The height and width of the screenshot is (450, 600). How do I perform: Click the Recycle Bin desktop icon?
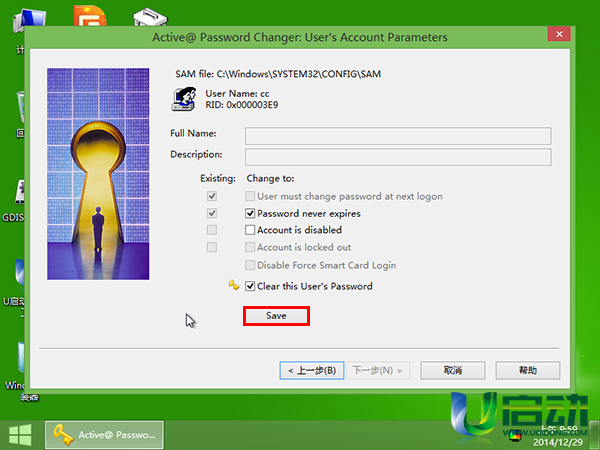[x=21, y=107]
